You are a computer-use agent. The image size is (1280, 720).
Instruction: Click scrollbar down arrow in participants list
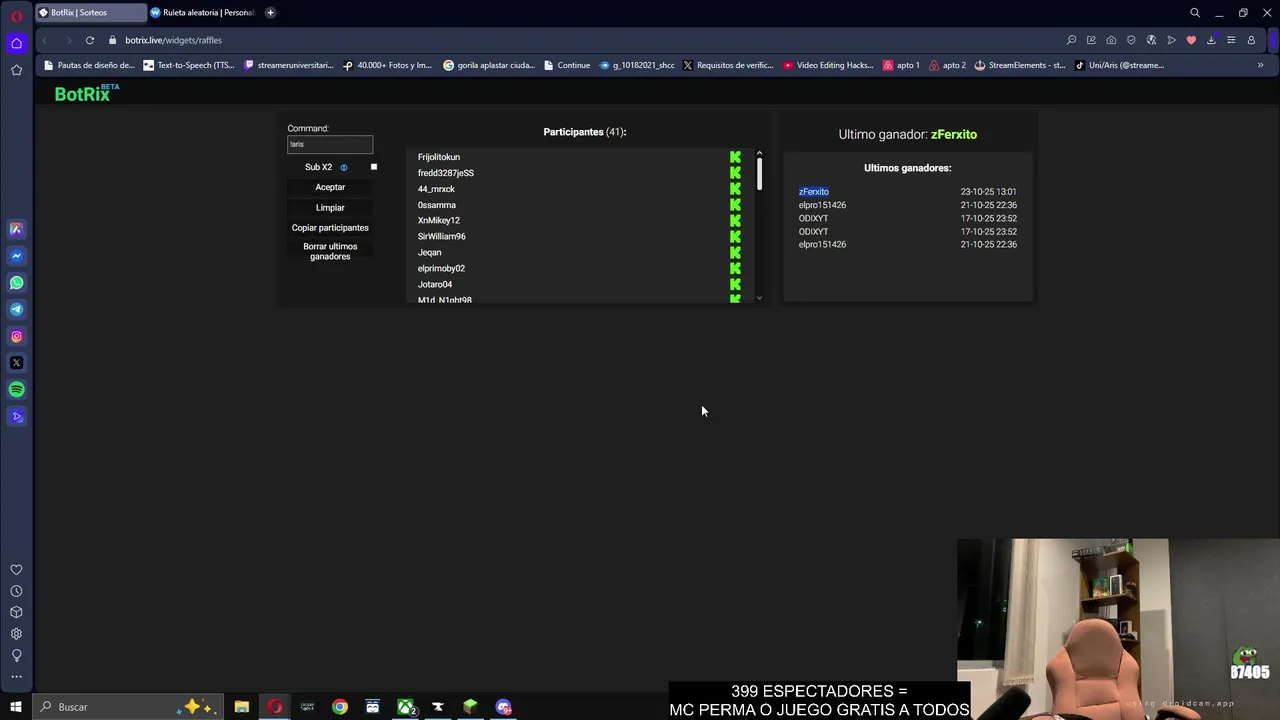pyautogui.click(x=759, y=298)
